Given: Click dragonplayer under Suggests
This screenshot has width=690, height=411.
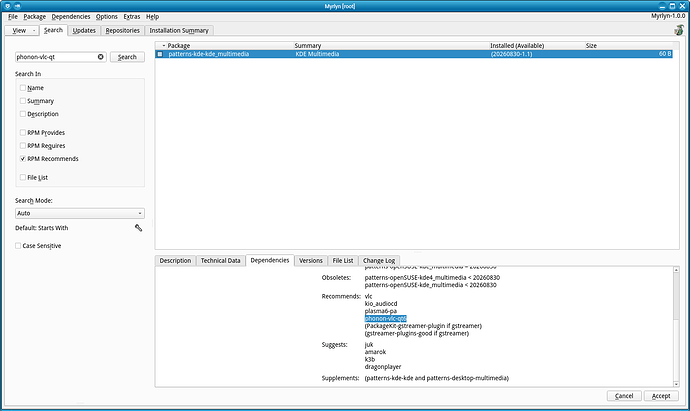Looking at the screenshot, I should pyautogui.click(x=383, y=367).
